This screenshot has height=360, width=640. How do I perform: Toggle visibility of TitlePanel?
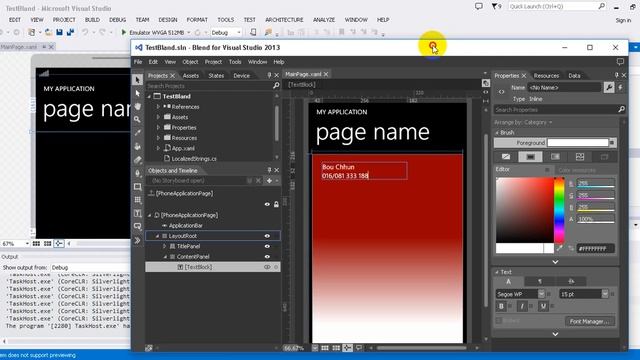coord(267,246)
